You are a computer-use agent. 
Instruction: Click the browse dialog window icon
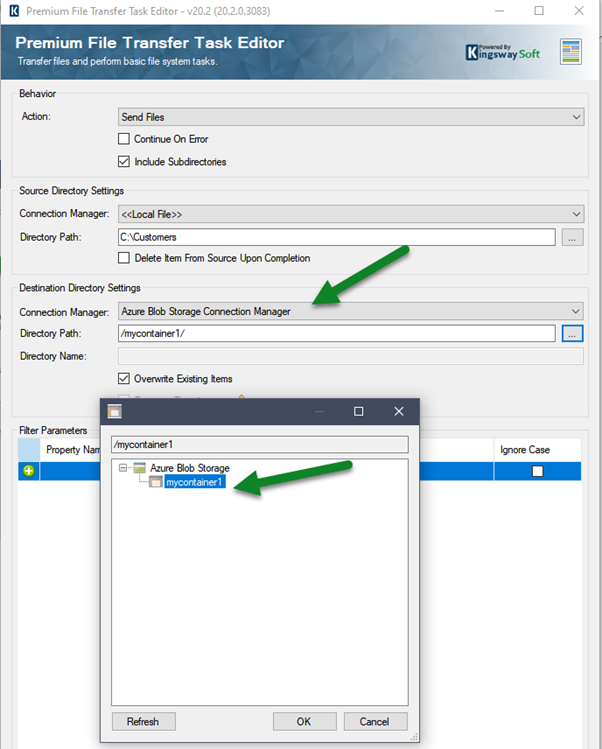pos(114,411)
